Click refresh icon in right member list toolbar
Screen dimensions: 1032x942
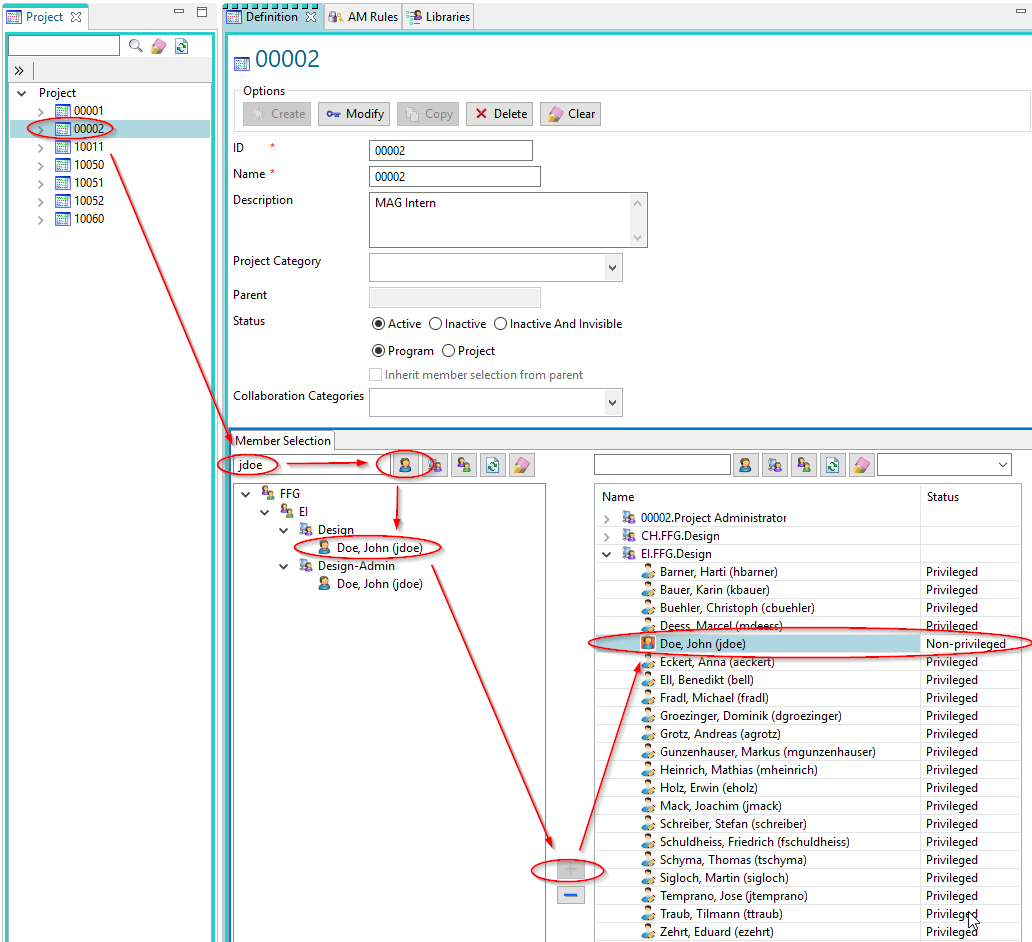click(832, 465)
